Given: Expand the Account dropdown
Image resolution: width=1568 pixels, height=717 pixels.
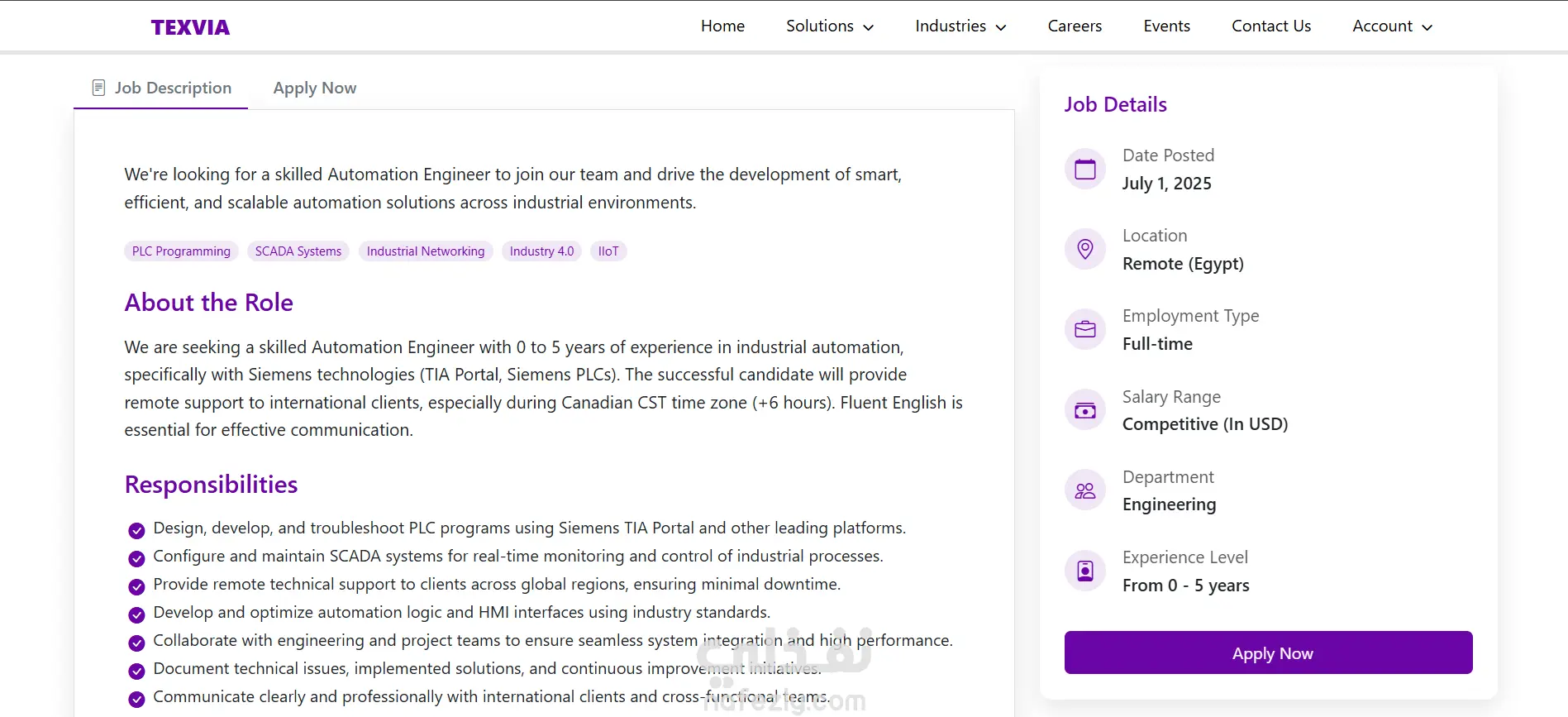Looking at the screenshot, I should [x=1392, y=26].
